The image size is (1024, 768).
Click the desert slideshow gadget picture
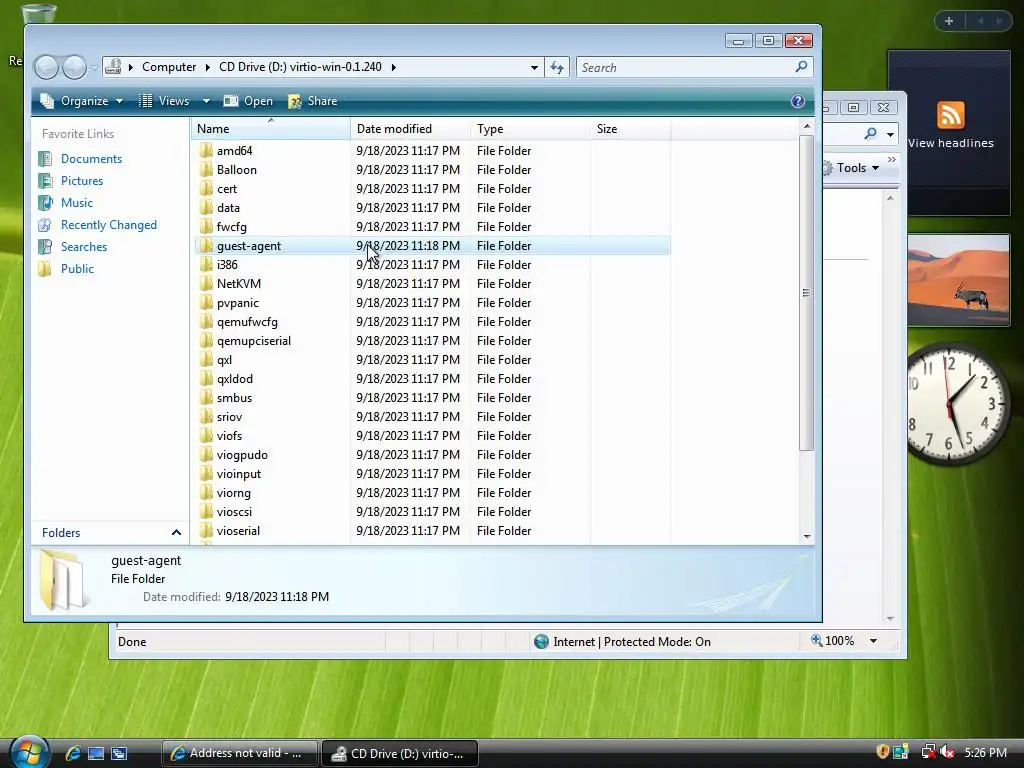click(x=958, y=280)
